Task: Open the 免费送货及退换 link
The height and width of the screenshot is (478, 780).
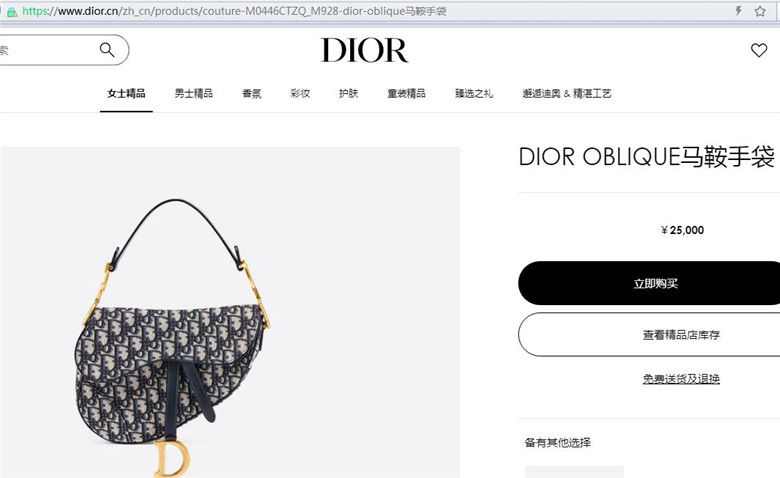Action: tap(681, 379)
